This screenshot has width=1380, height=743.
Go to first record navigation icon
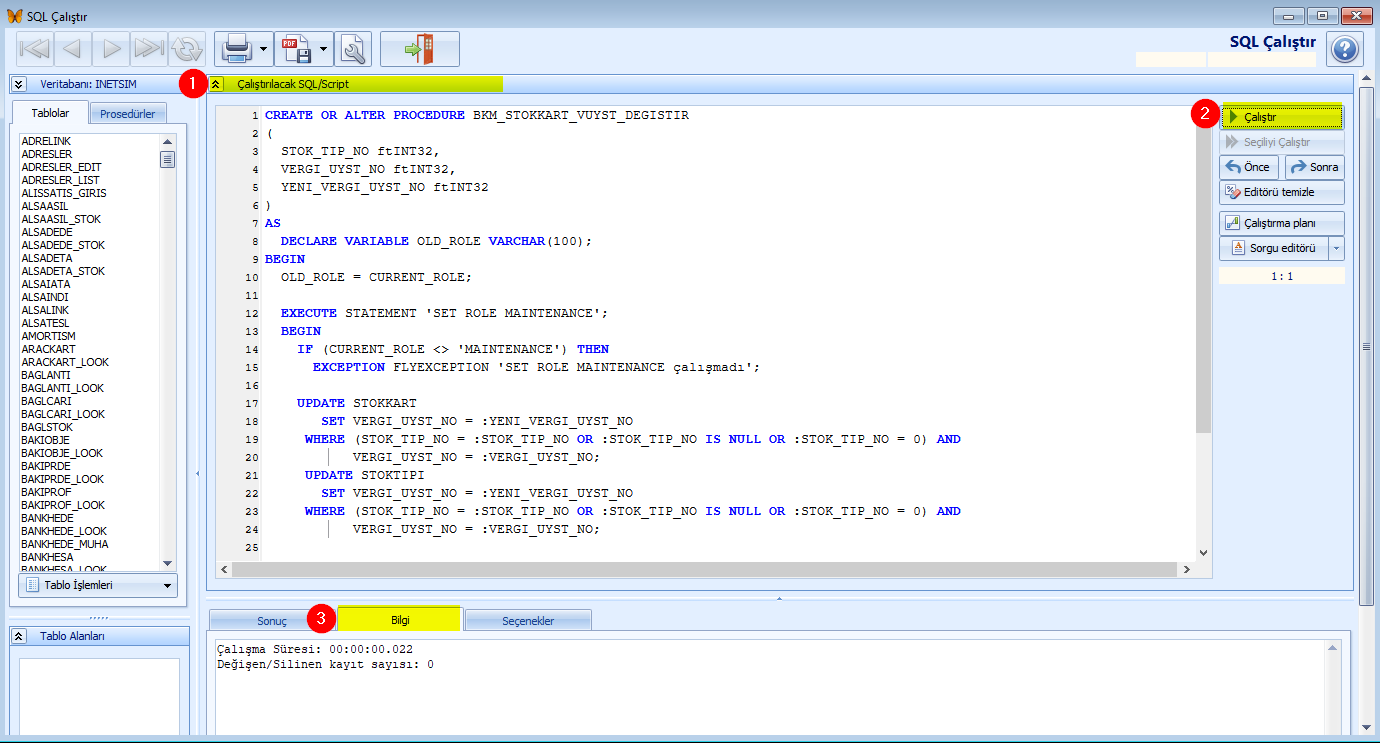point(35,48)
